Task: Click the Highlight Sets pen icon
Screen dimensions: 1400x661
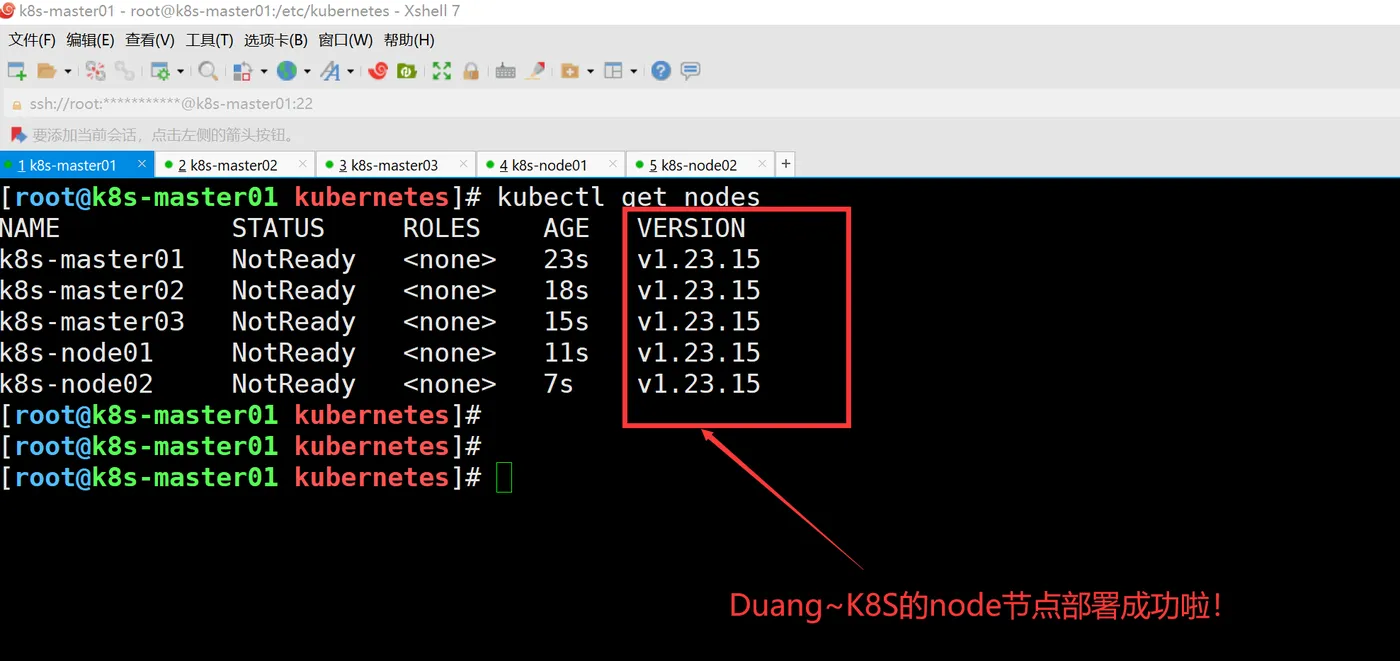Action: coord(536,71)
